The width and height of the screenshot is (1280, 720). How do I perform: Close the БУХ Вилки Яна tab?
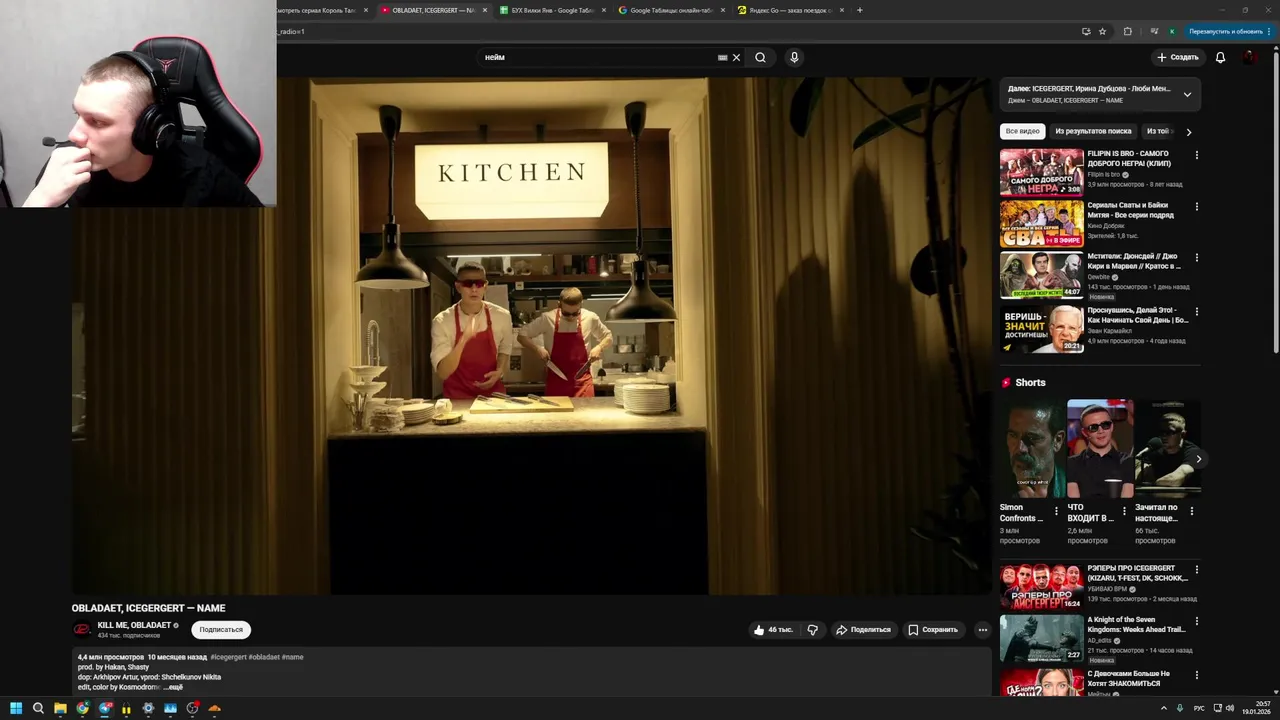pyautogui.click(x=604, y=10)
